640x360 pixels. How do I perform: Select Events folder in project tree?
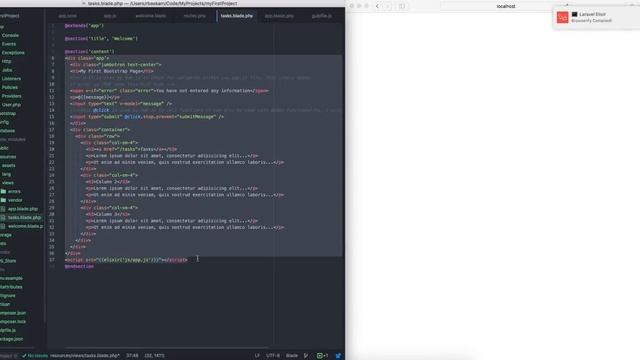point(9,44)
